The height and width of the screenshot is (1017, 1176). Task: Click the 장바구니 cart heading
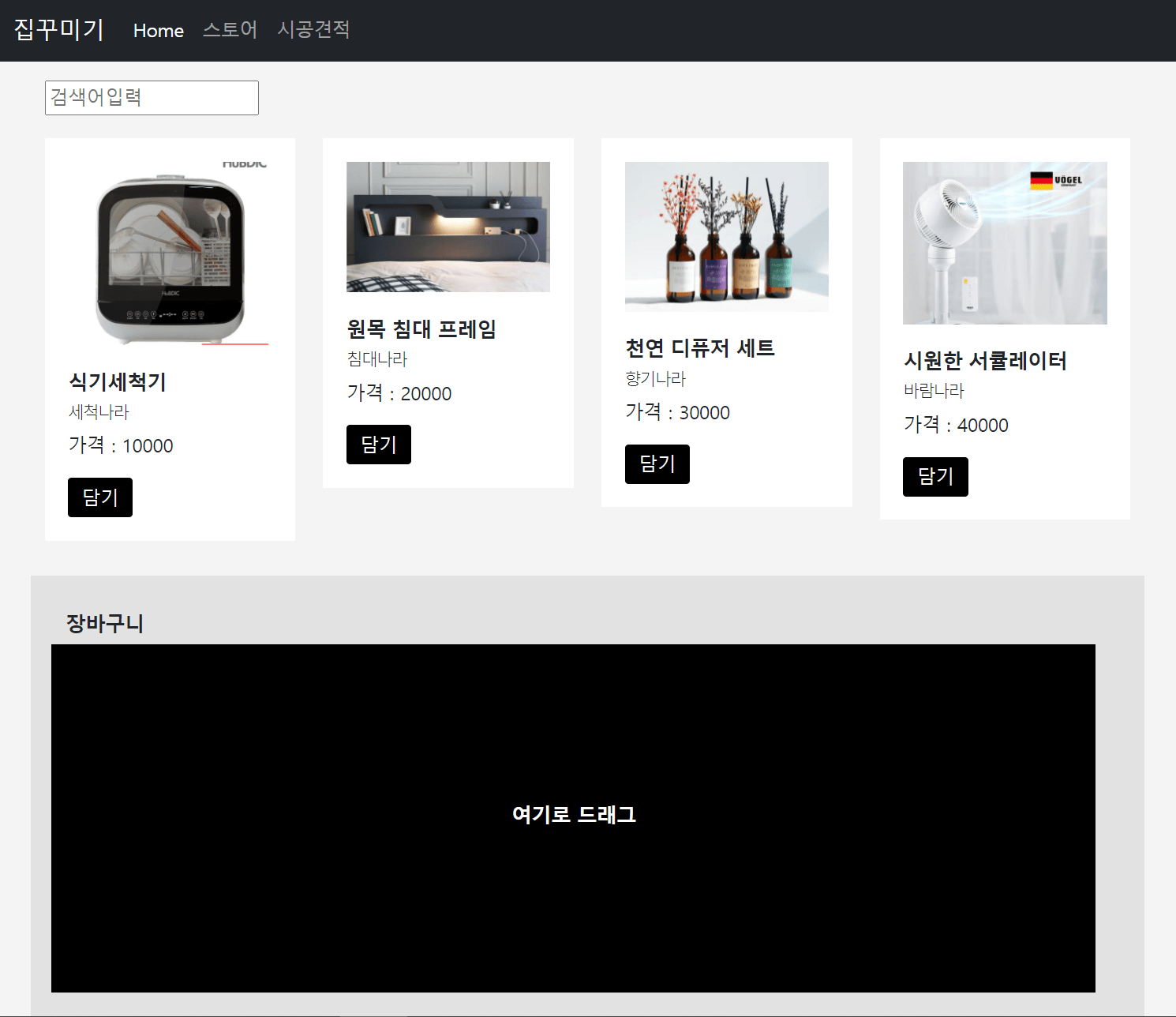point(105,624)
